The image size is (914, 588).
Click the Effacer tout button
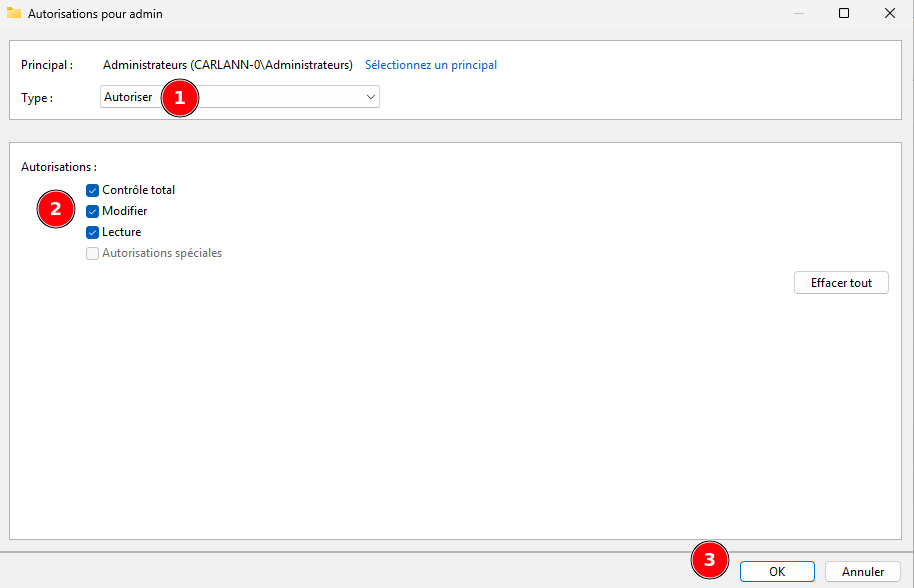tap(841, 283)
